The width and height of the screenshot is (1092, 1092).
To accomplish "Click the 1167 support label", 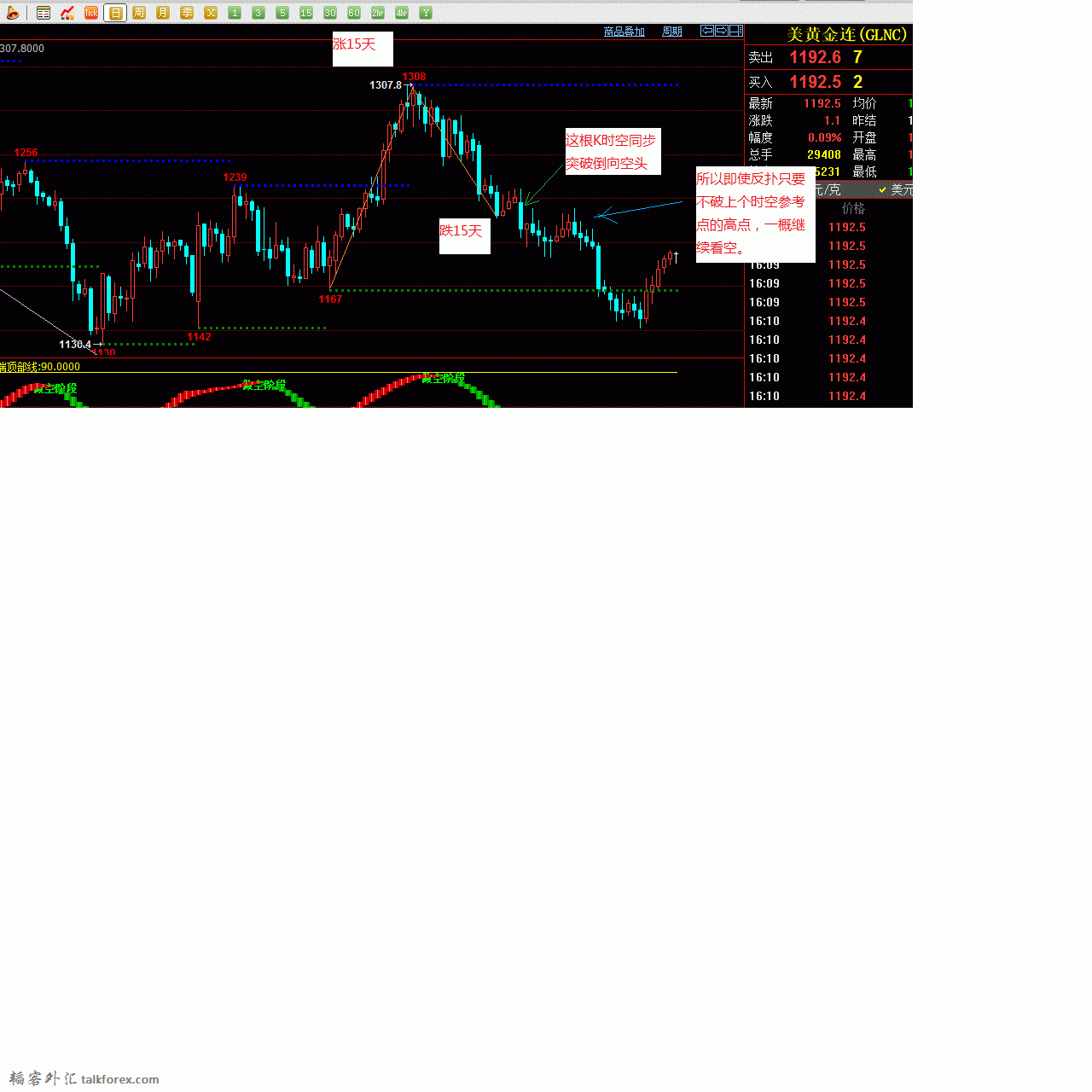I will tap(330, 299).
